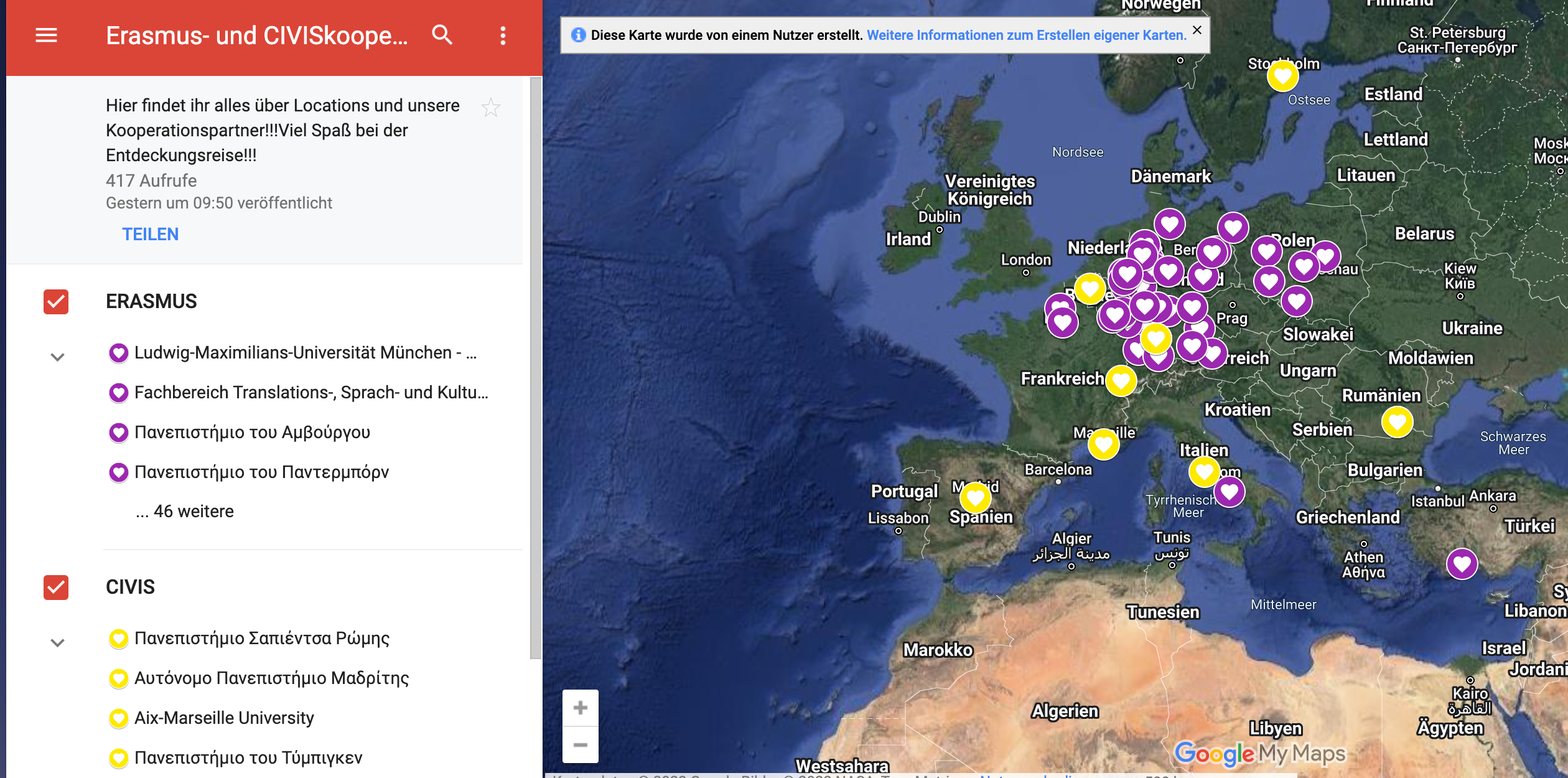Open the three-dot options menu
The height and width of the screenshot is (778, 1568).
503,35
